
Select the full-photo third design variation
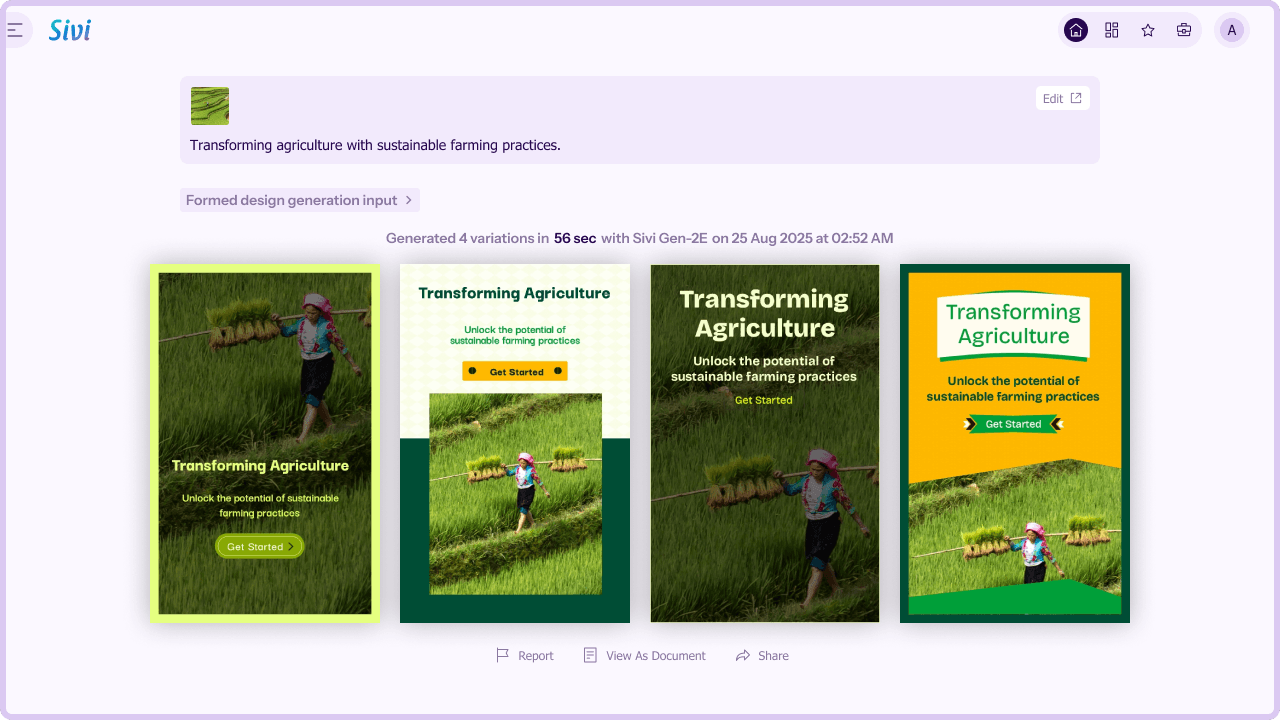[x=765, y=443]
